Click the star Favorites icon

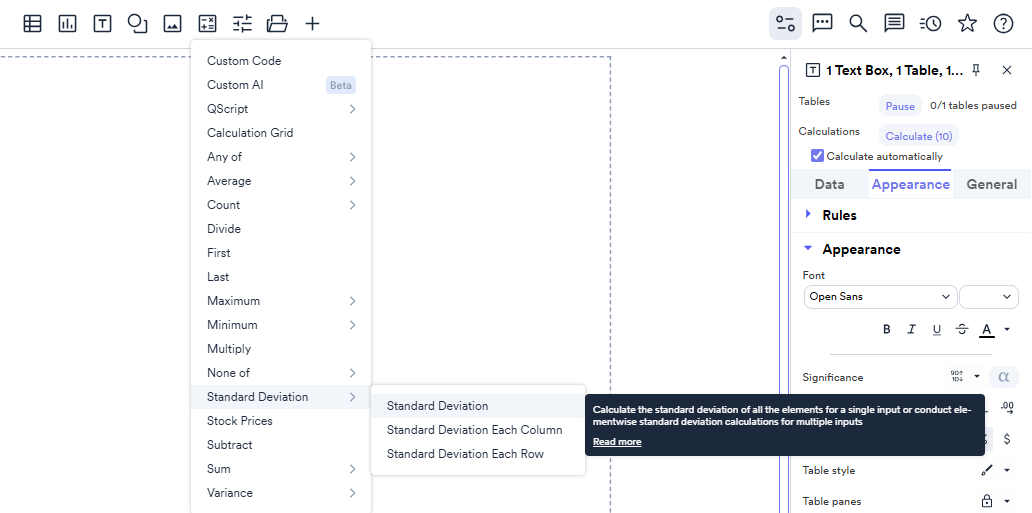coord(967,24)
